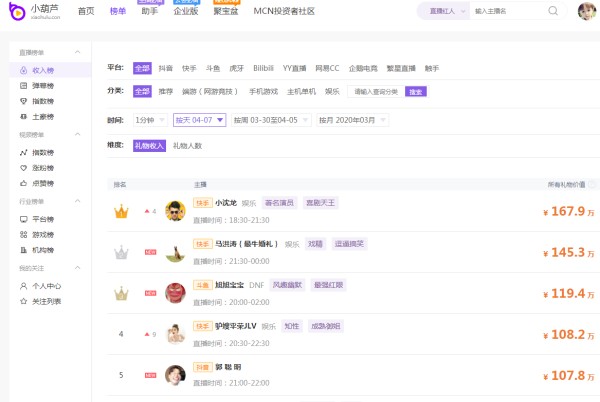The width and height of the screenshot is (600, 402).
Task: Open the 直播红人 search type dropdown
Action: tap(447, 11)
